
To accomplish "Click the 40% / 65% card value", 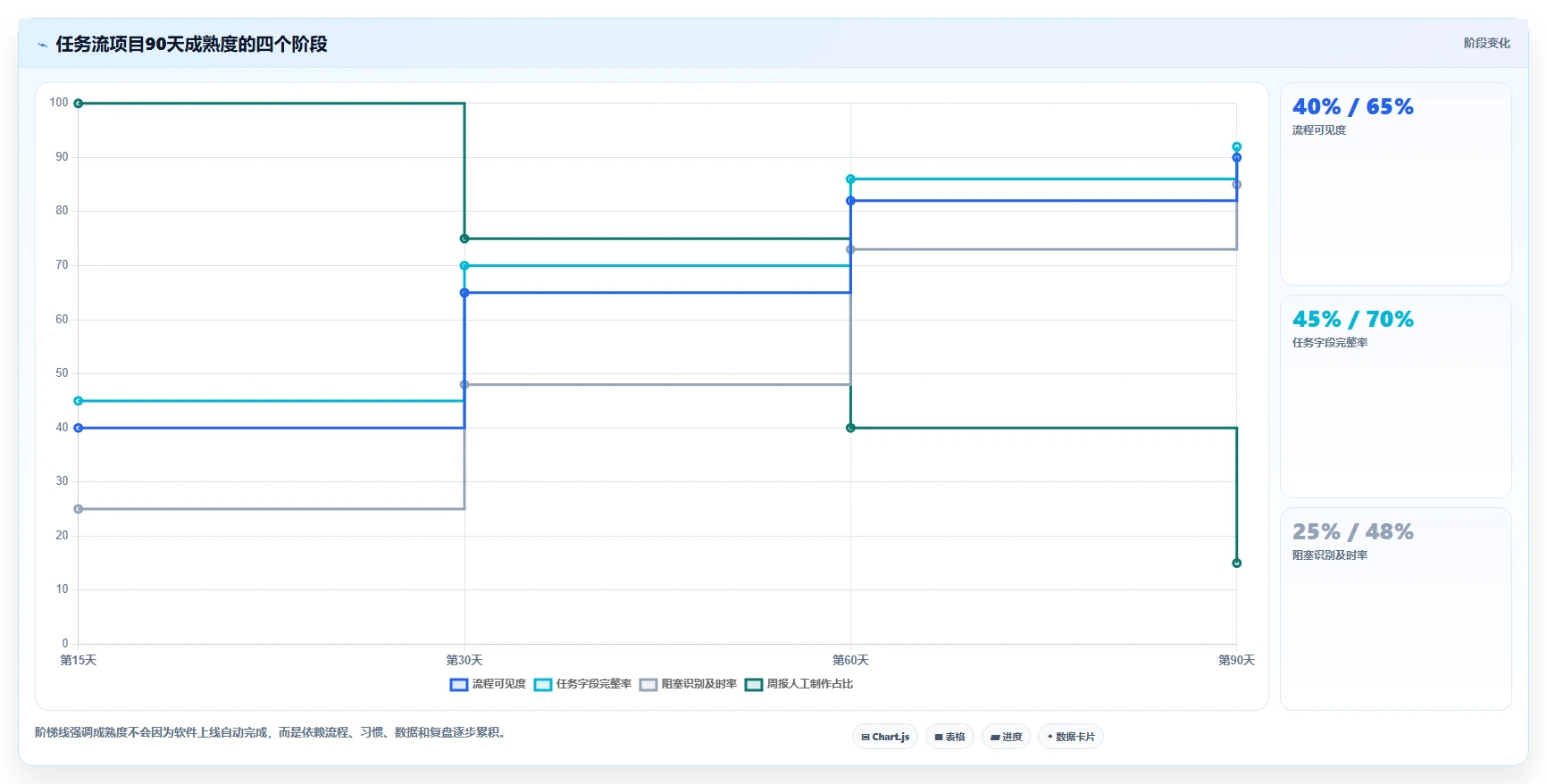I will coord(1352,107).
